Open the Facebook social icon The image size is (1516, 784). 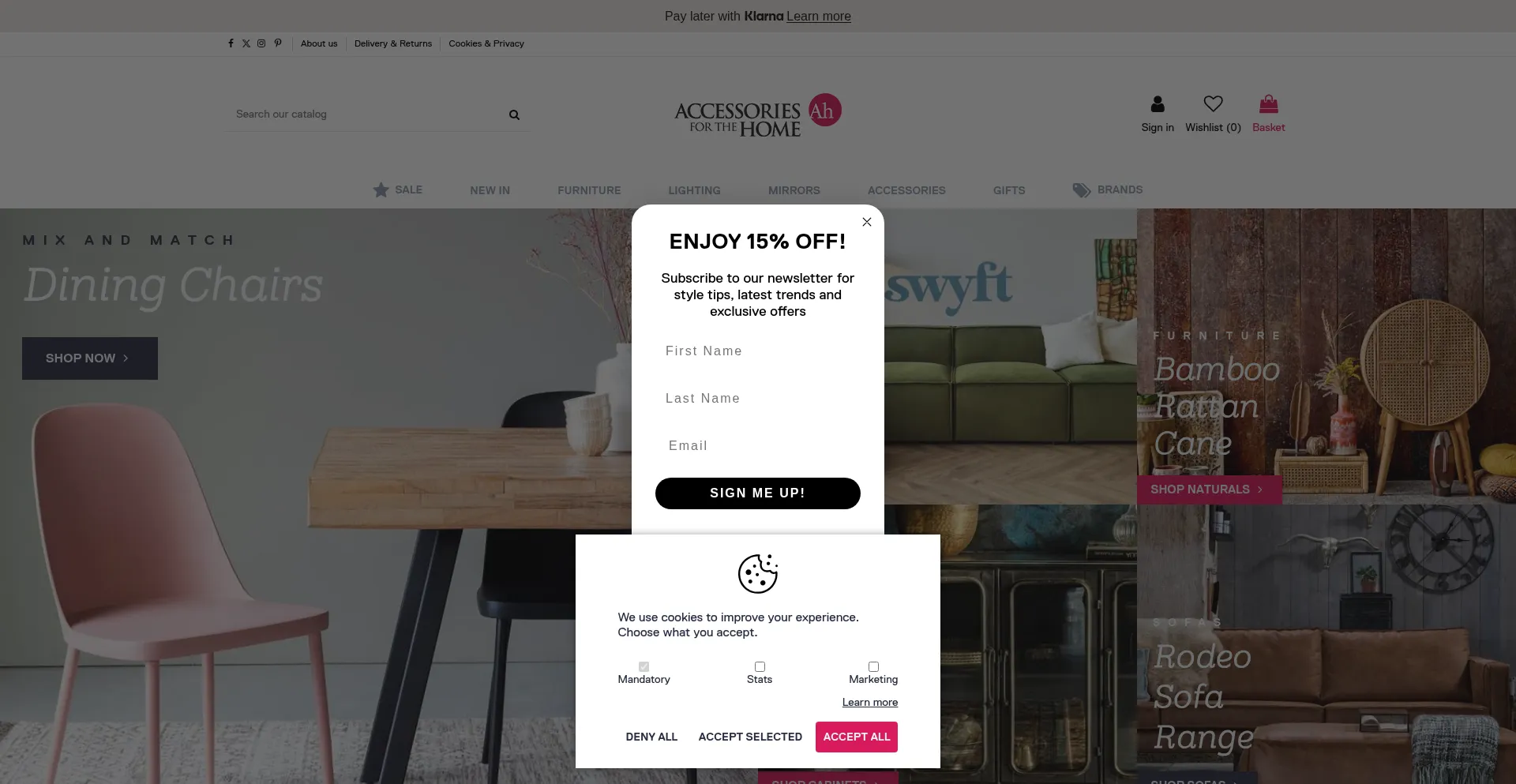tap(231, 43)
